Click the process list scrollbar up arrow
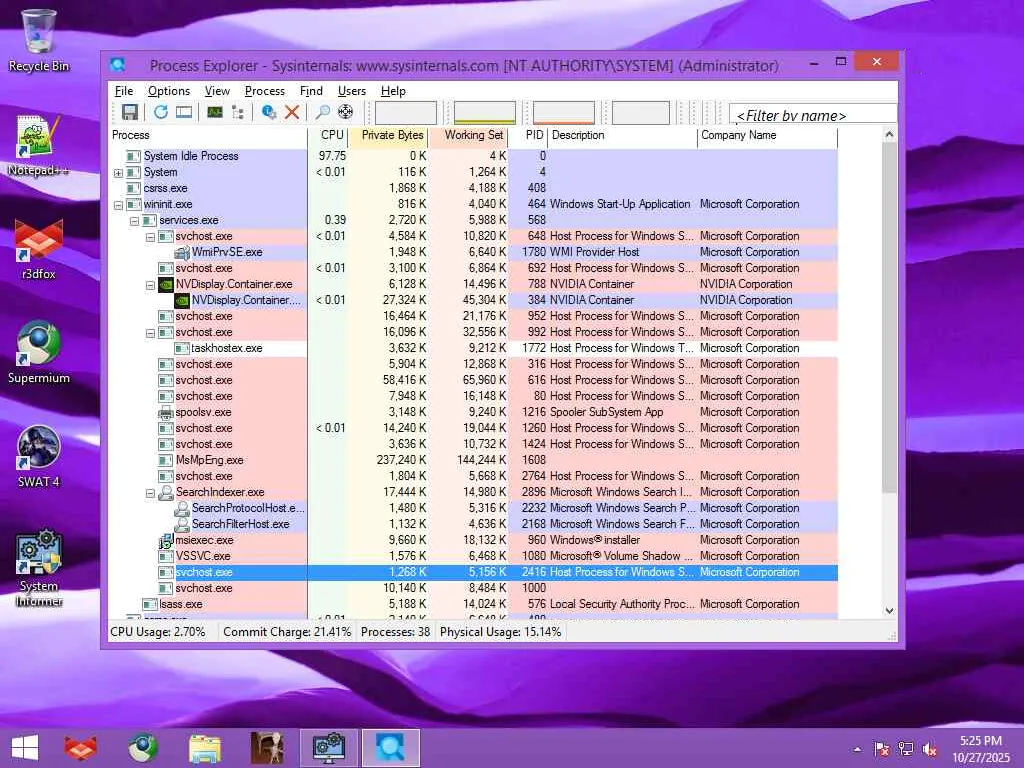The height and width of the screenshot is (768, 1024). (889, 135)
